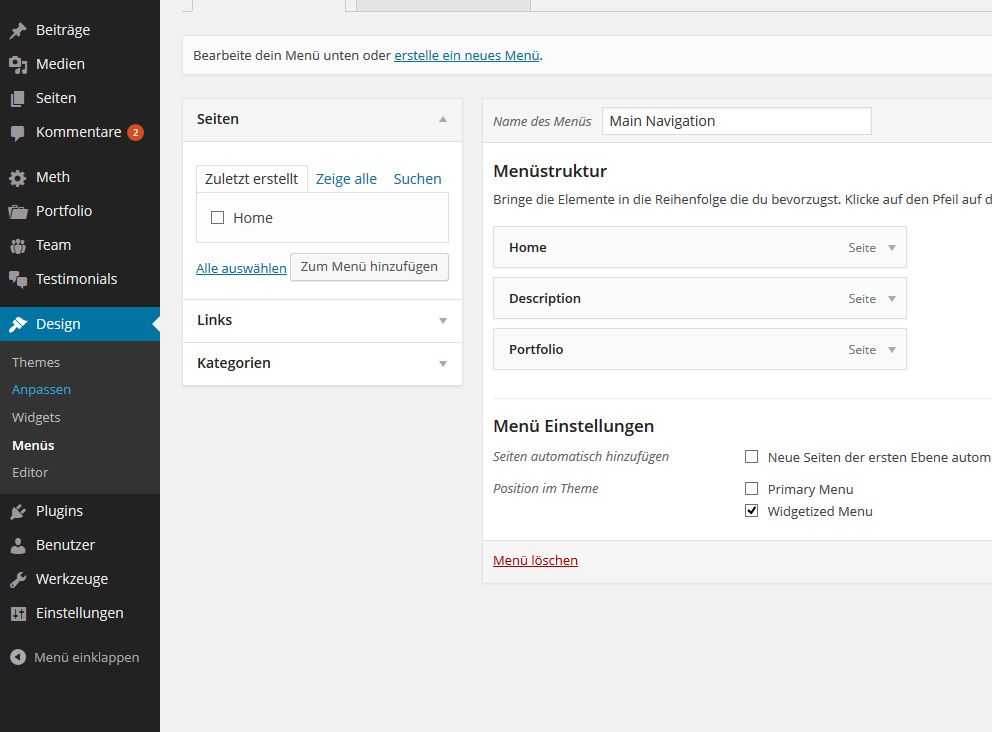Expand the Kategorien panel

click(x=443, y=364)
